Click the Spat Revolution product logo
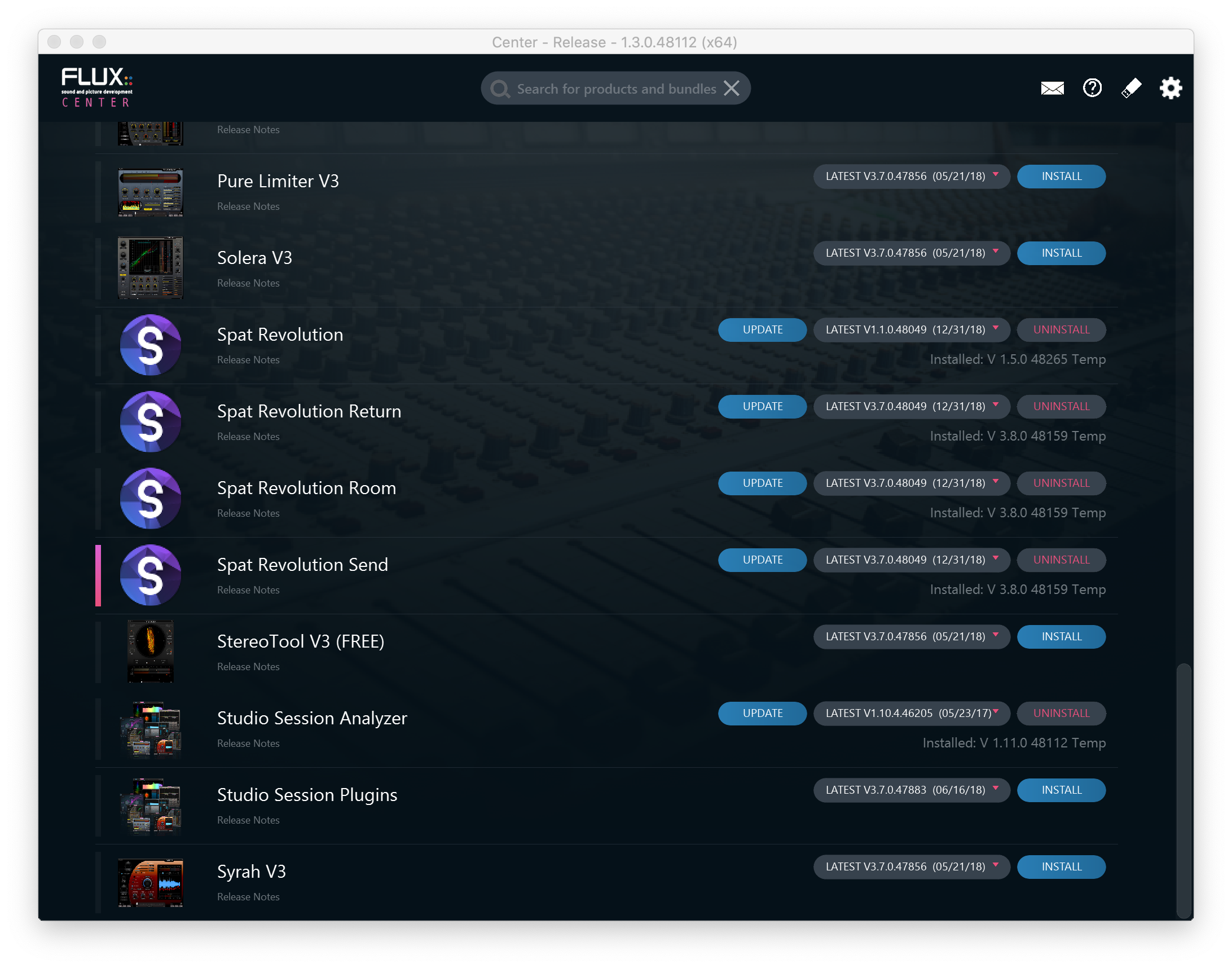1232x968 pixels. tap(150, 345)
